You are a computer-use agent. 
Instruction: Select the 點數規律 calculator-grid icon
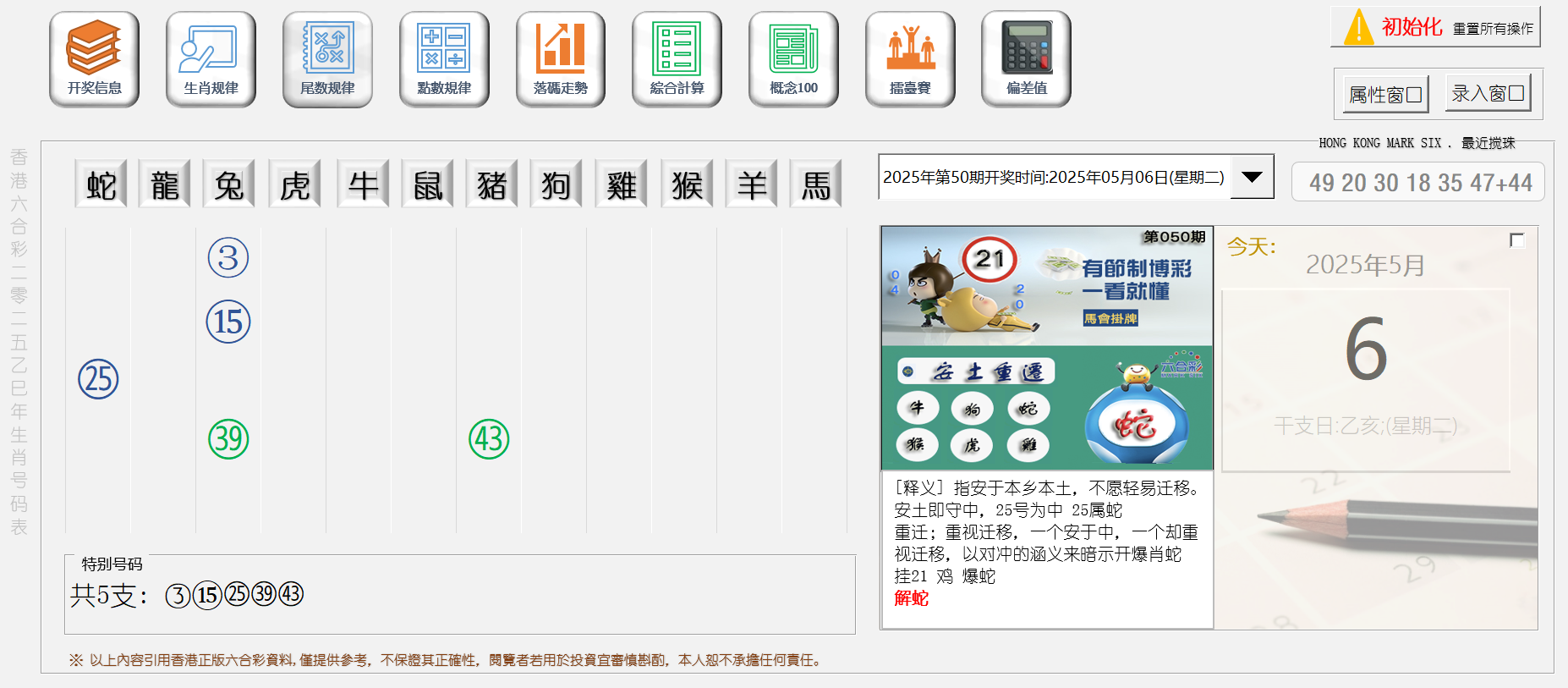pyautogui.click(x=444, y=59)
